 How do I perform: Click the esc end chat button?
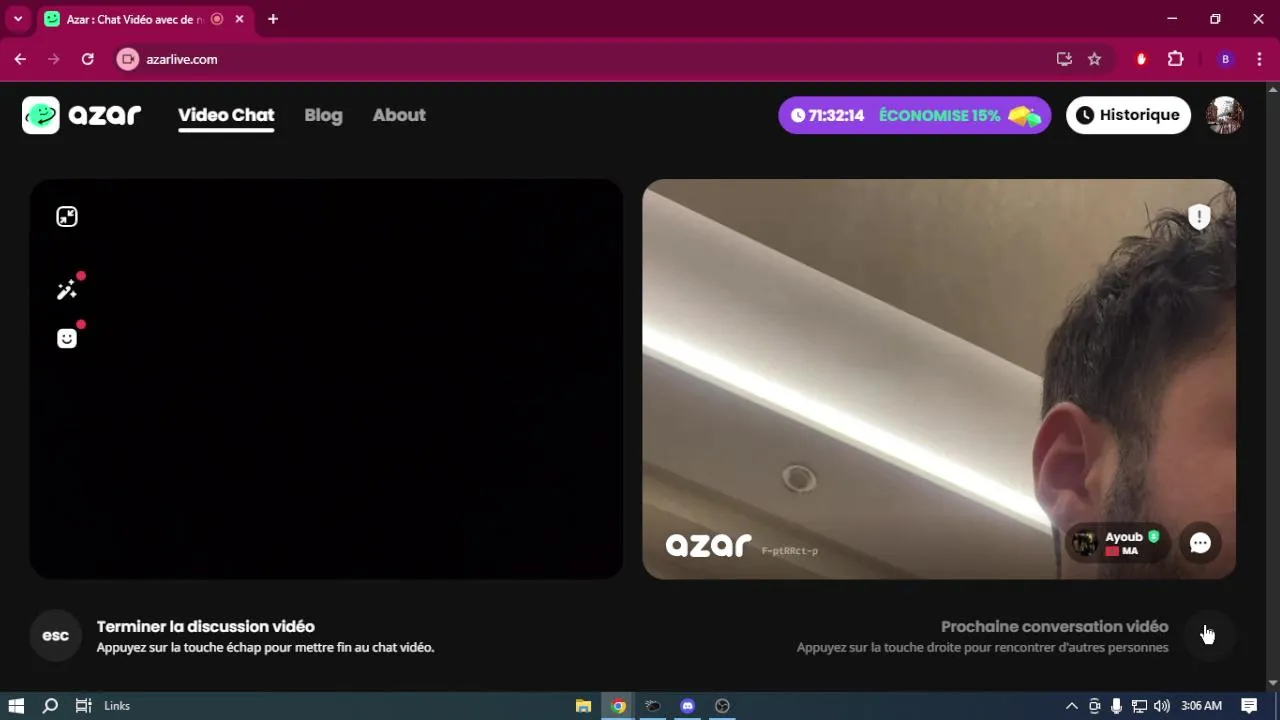(55, 636)
